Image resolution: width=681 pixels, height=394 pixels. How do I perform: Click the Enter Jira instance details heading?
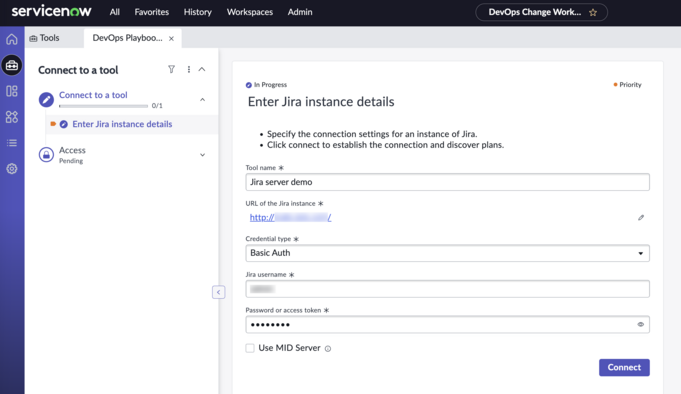[x=321, y=102]
